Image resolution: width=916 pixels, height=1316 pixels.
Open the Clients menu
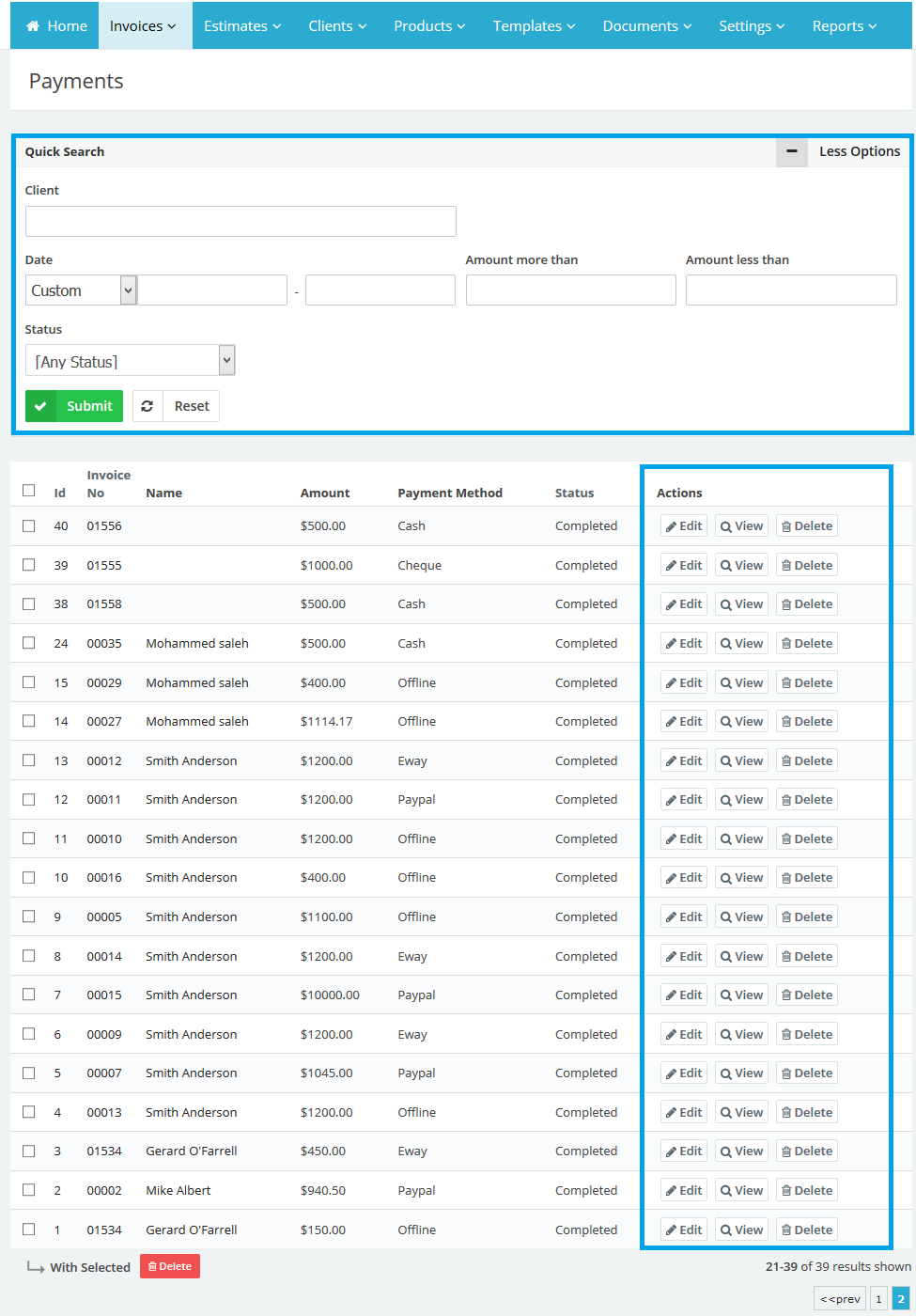337,26
